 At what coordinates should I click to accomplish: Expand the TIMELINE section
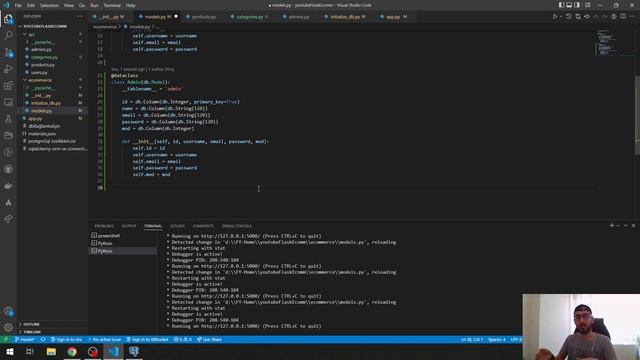tap(32, 332)
